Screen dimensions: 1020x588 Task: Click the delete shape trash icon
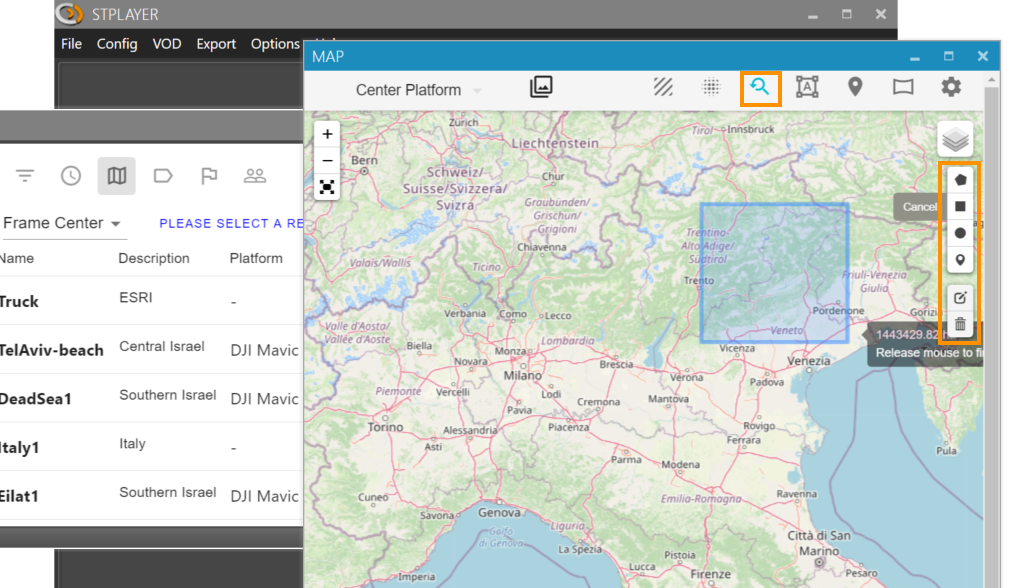pyautogui.click(x=959, y=323)
